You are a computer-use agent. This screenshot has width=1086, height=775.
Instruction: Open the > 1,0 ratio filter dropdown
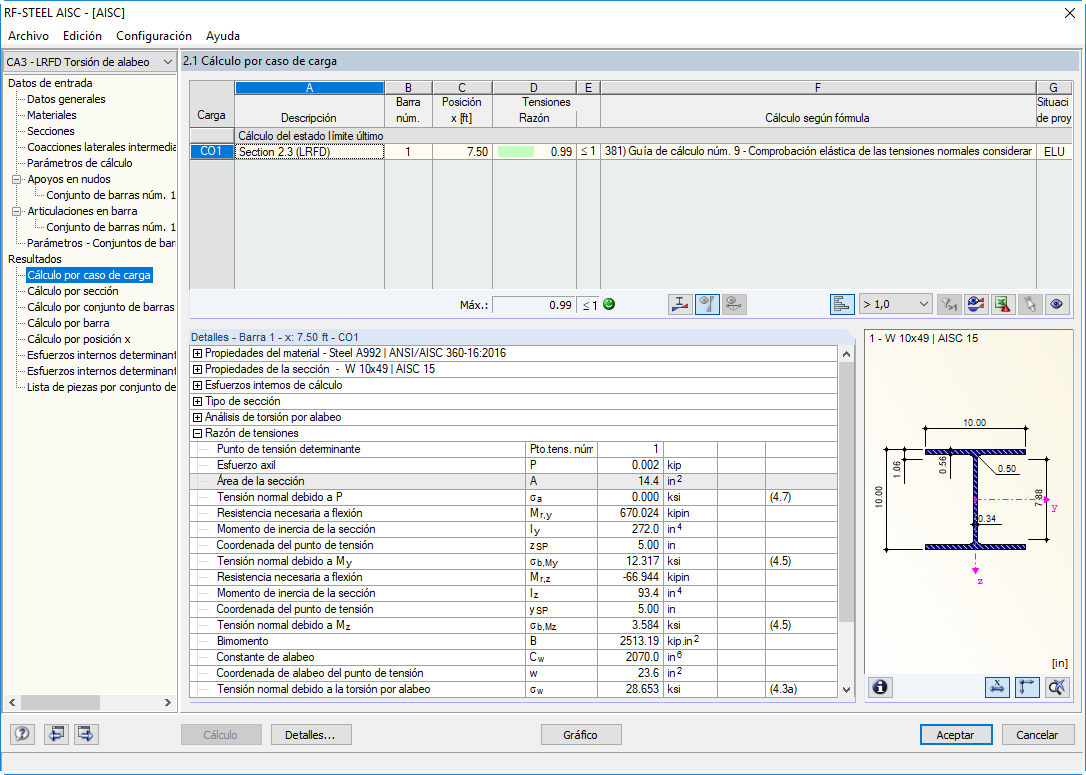coord(896,304)
